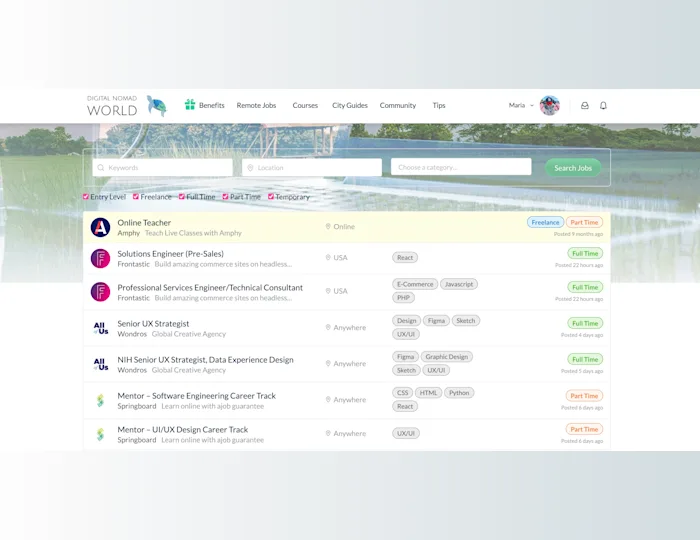Click Frontastic logo in Solutions Engineer row
Viewport: 700px width, 540px height.
click(x=100, y=258)
